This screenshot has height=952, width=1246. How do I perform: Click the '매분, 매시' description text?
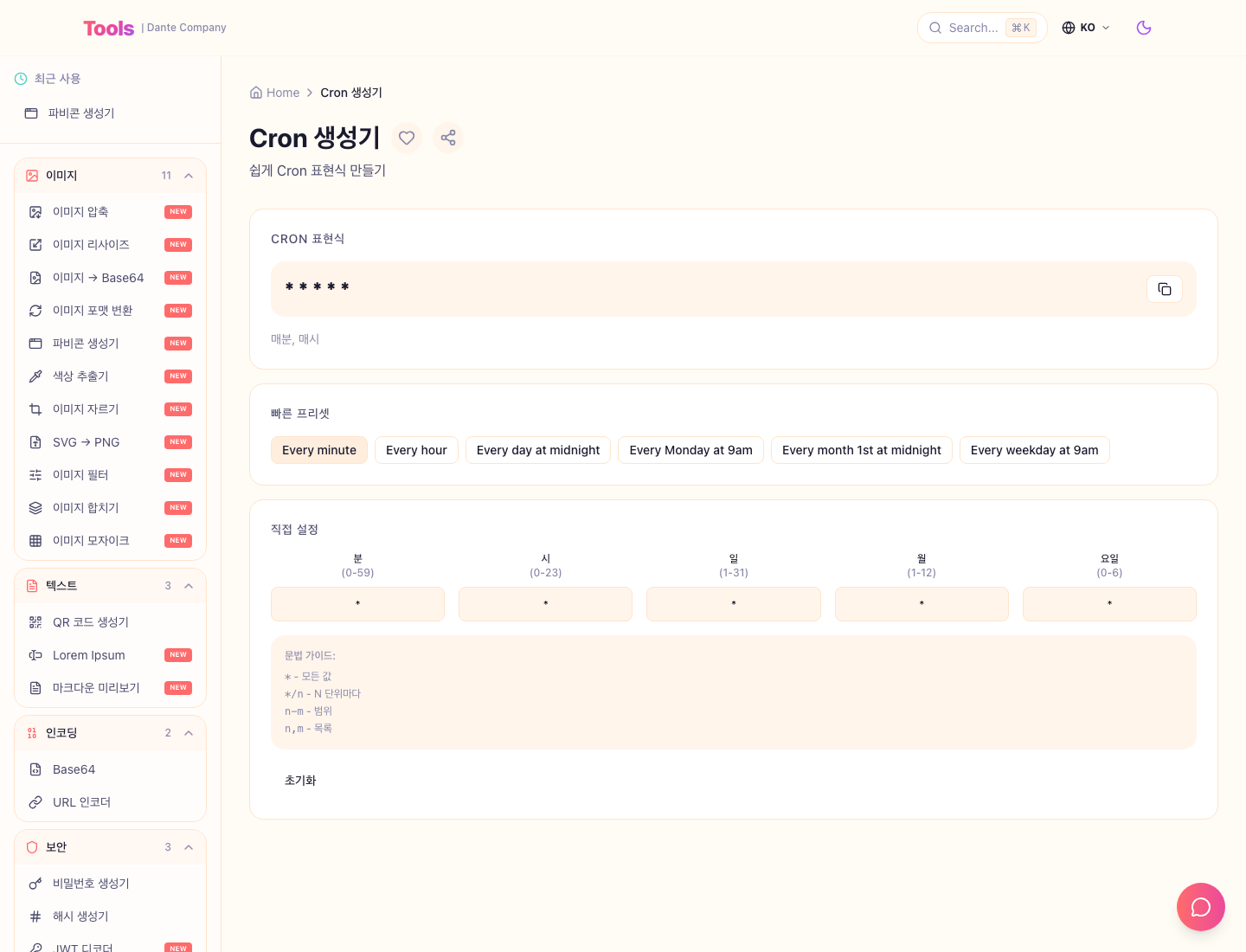tap(295, 339)
